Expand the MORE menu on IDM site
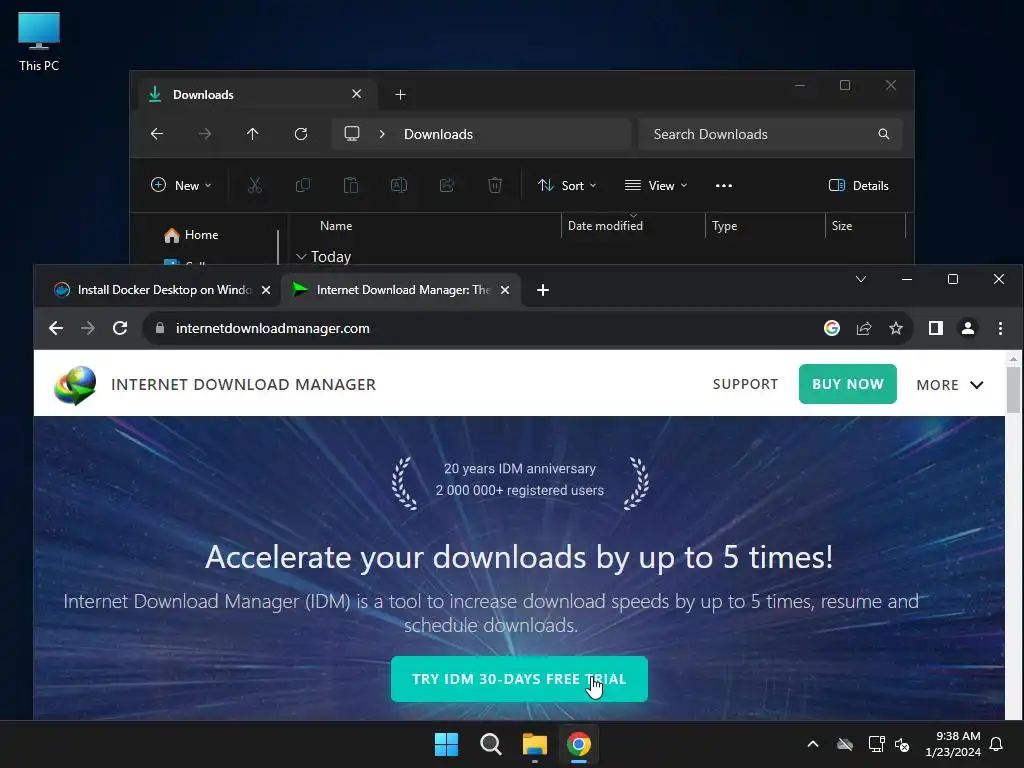Viewport: 1024px width, 768px height. tap(950, 385)
